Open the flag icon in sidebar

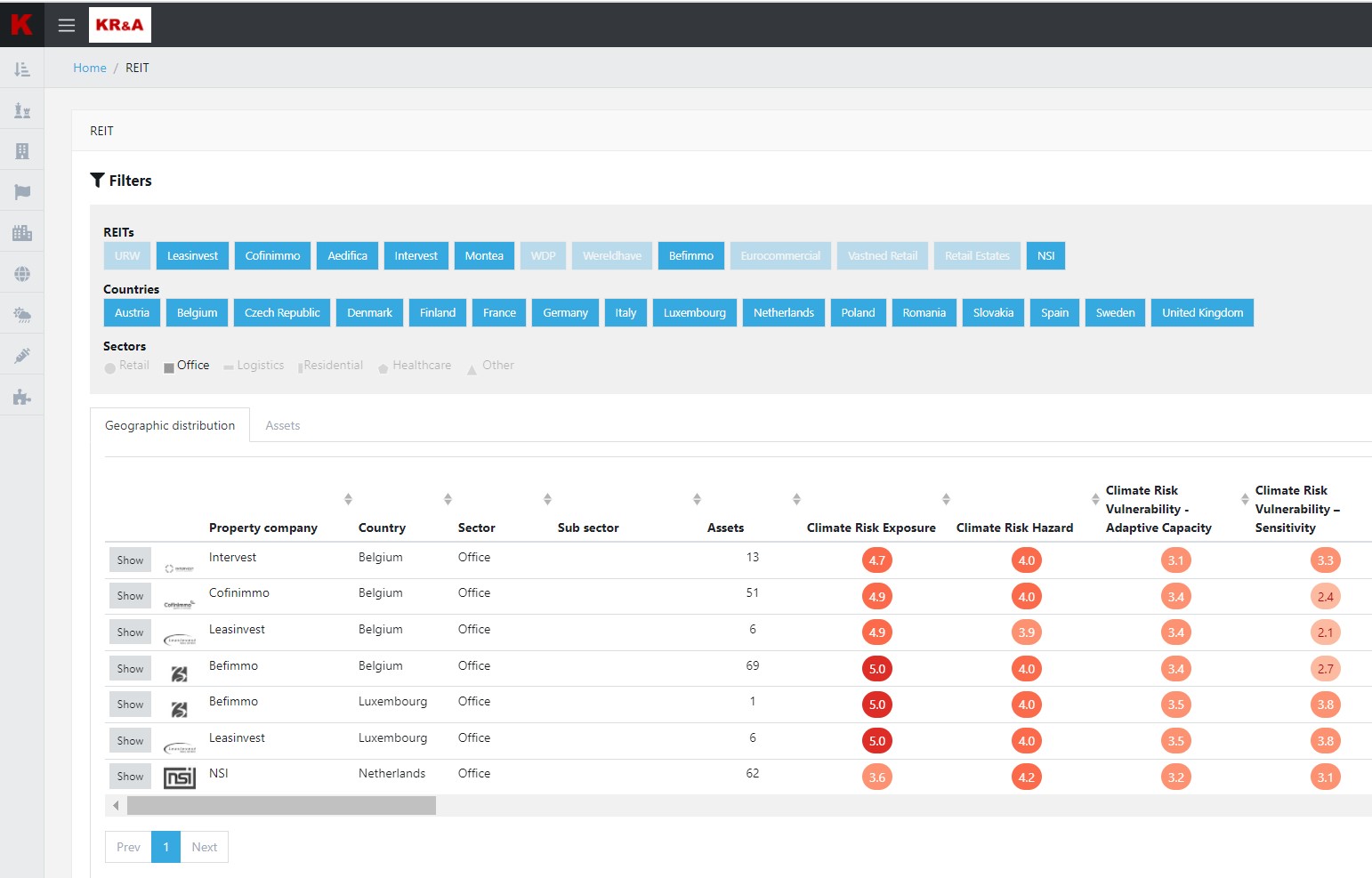(x=22, y=192)
